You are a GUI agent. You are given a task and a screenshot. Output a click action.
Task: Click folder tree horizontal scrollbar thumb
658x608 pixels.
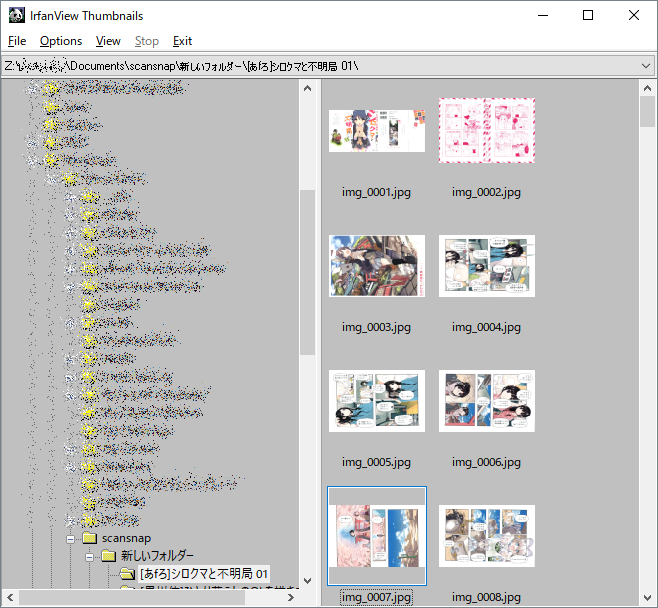131,597
